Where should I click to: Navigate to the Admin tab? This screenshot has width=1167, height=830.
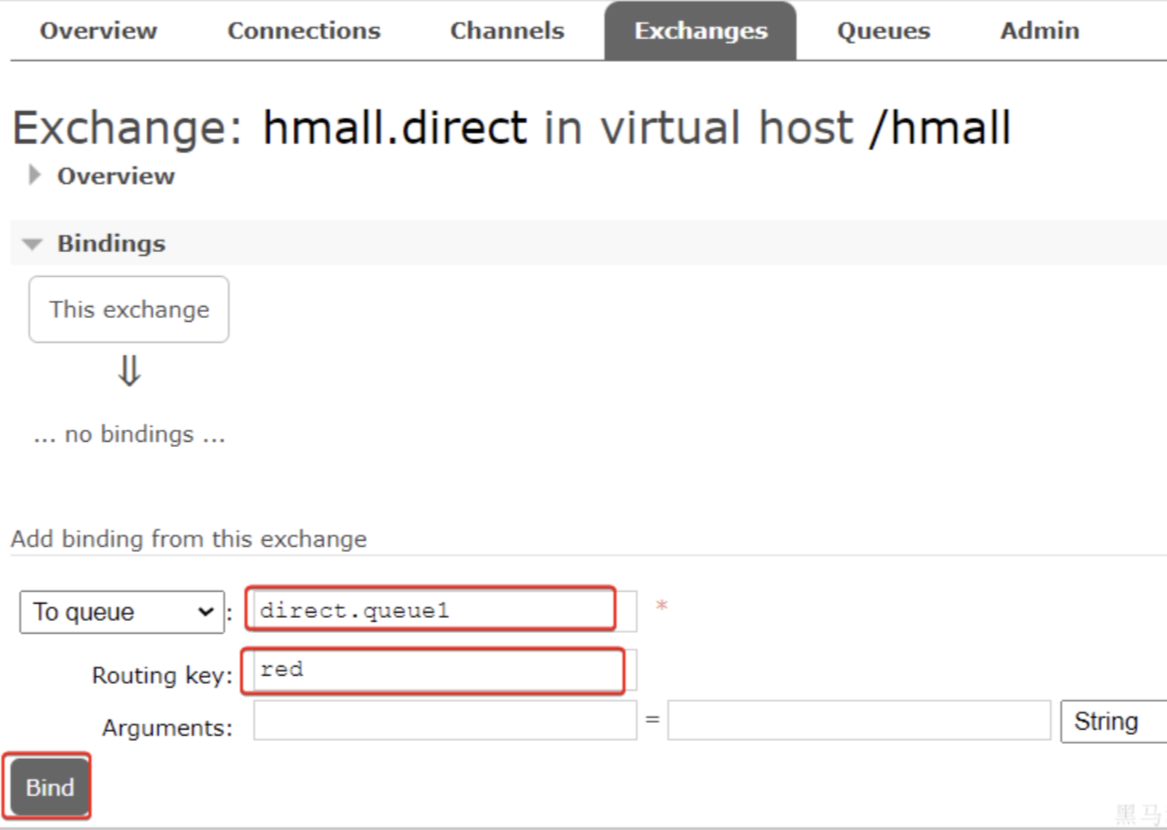[1039, 31]
